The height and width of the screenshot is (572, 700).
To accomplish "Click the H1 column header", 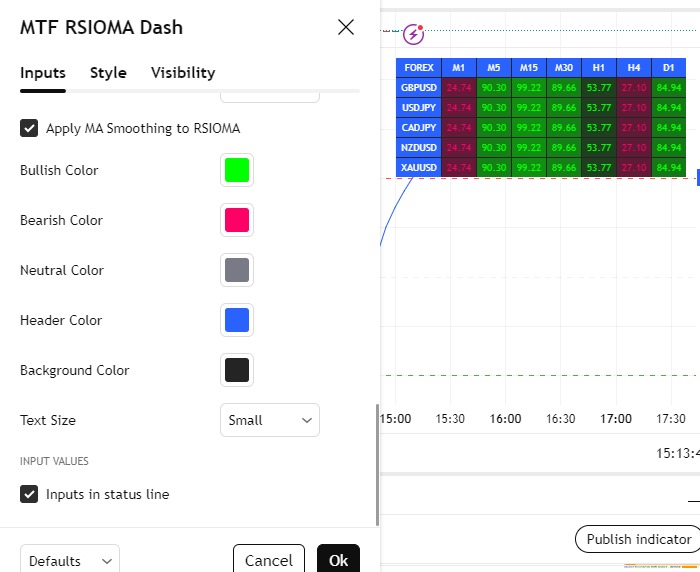I will (x=599, y=68).
